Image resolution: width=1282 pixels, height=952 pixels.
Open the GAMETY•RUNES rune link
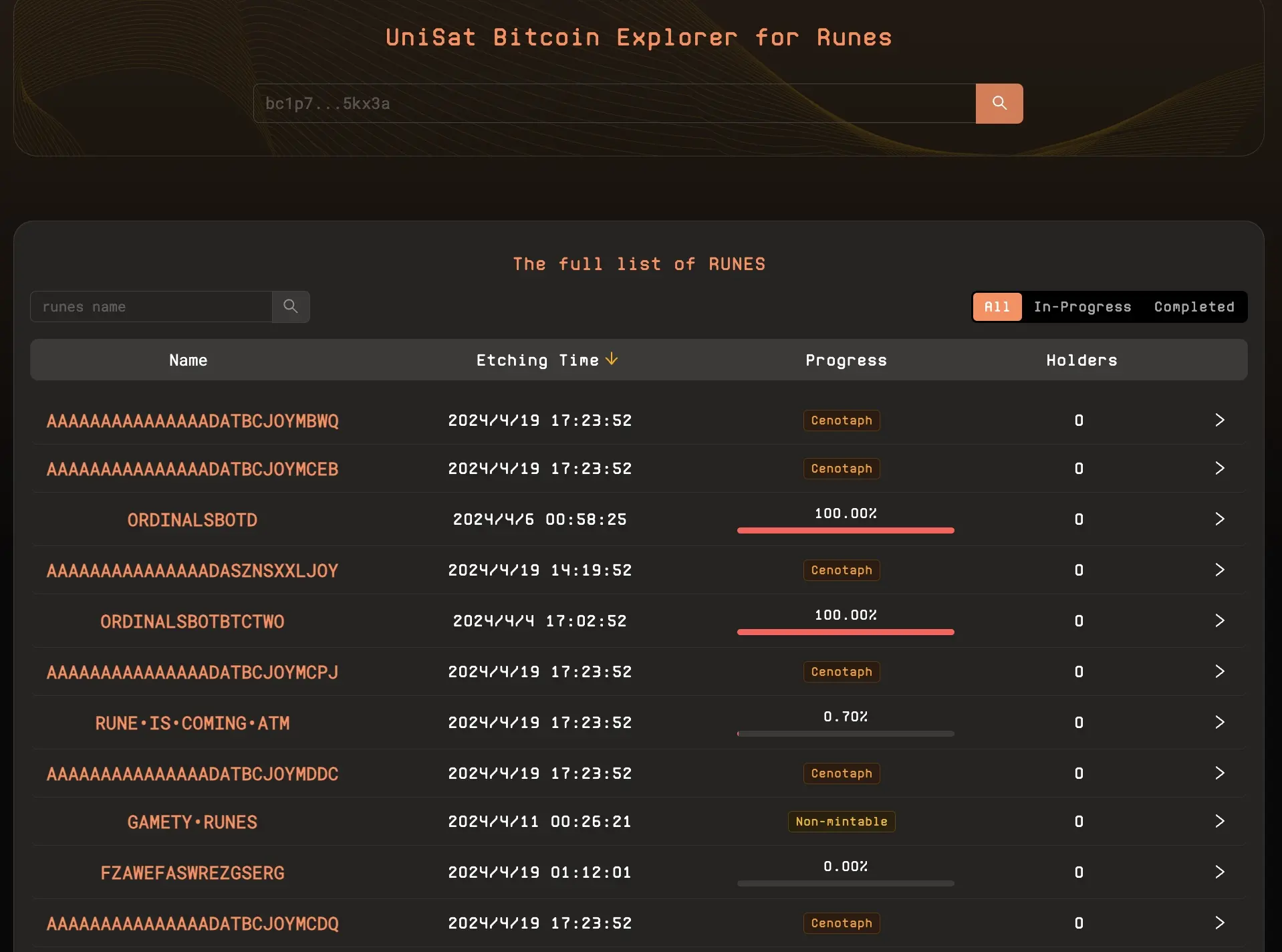pos(192,822)
